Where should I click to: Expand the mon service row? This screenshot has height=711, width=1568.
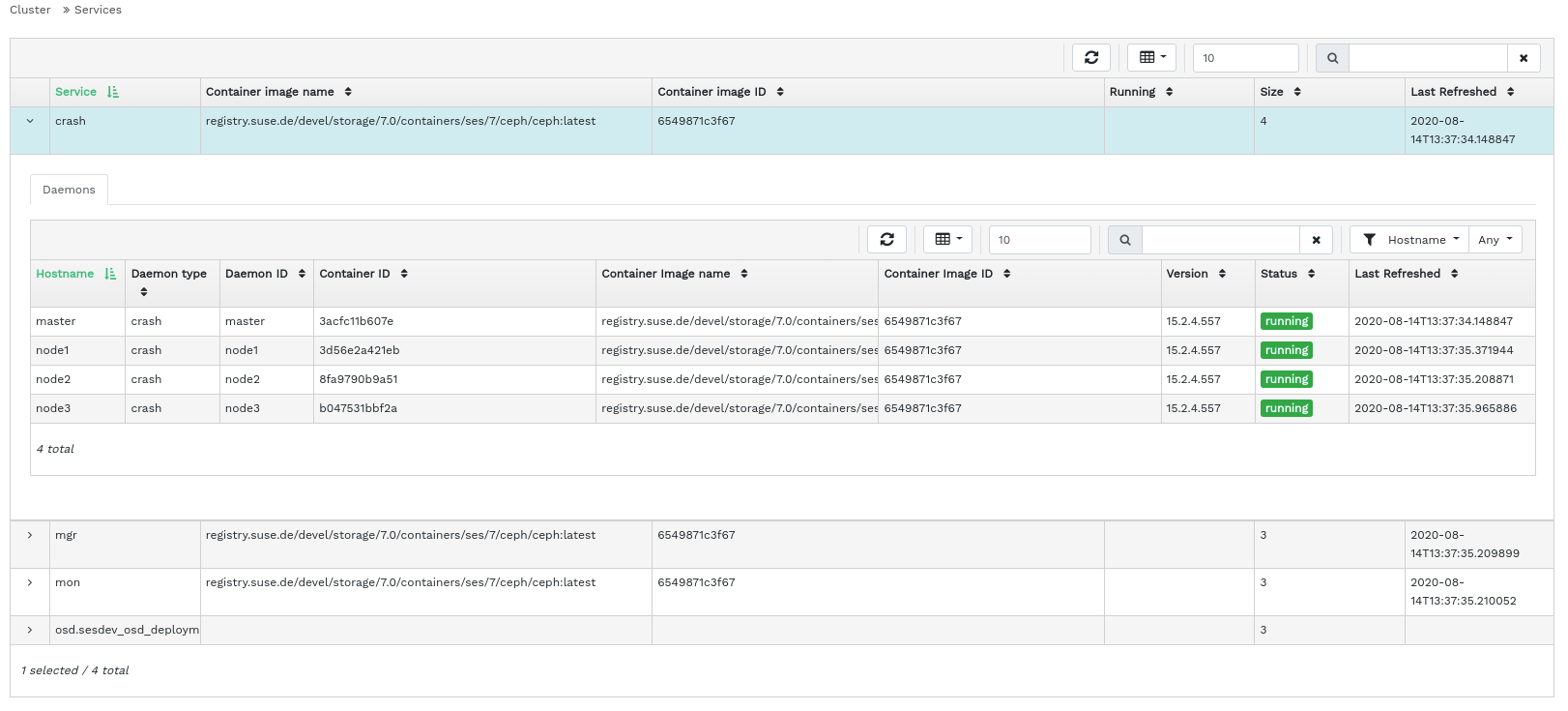coord(30,582)
